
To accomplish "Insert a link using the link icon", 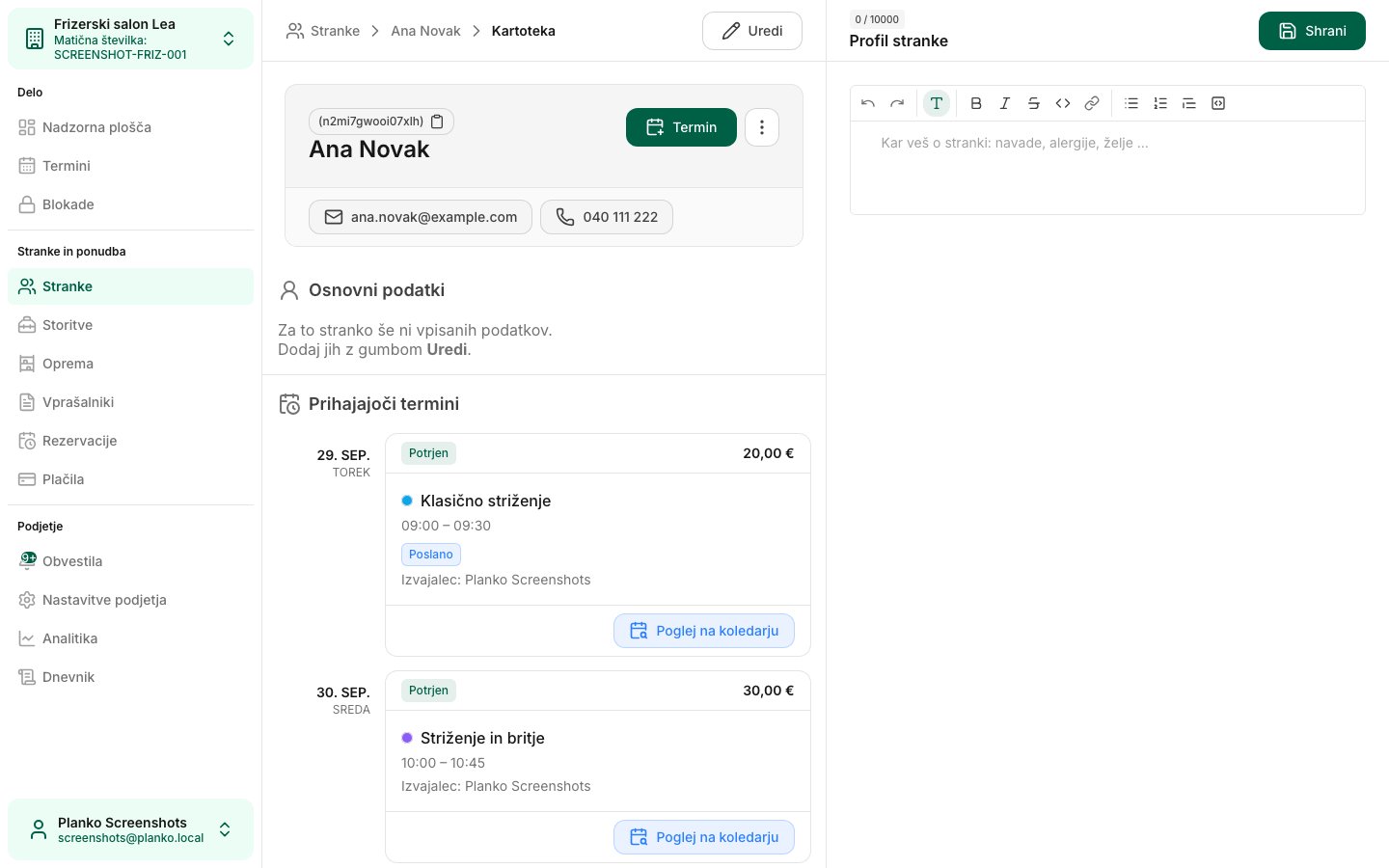I will [1092, 103].
